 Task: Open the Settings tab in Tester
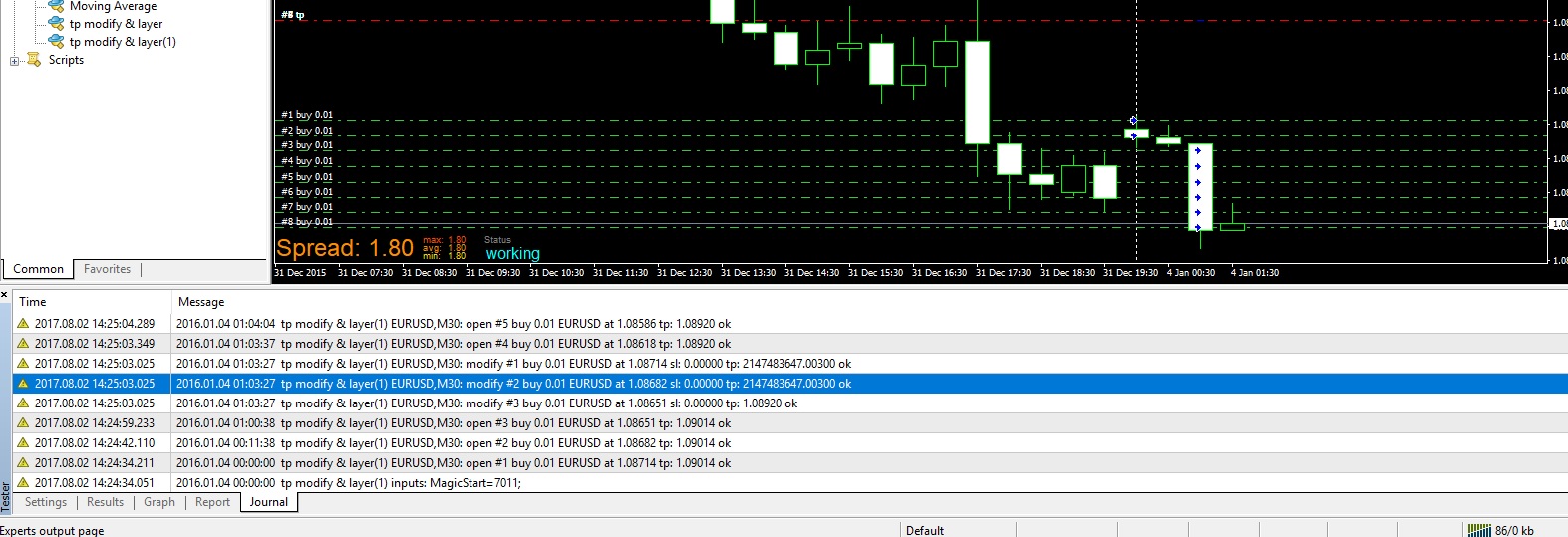pyautogui.click(x=46, y=502)
